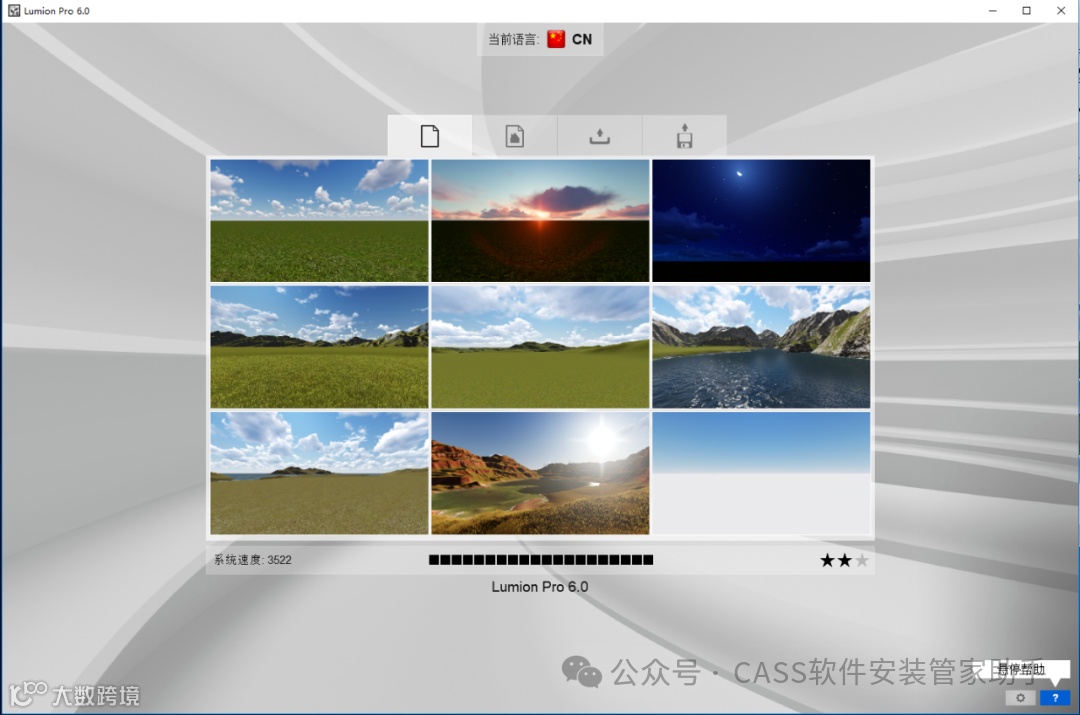Open the mountain lake scene template
This screenshot has height=715, width=1080.
tap(761, 347)
